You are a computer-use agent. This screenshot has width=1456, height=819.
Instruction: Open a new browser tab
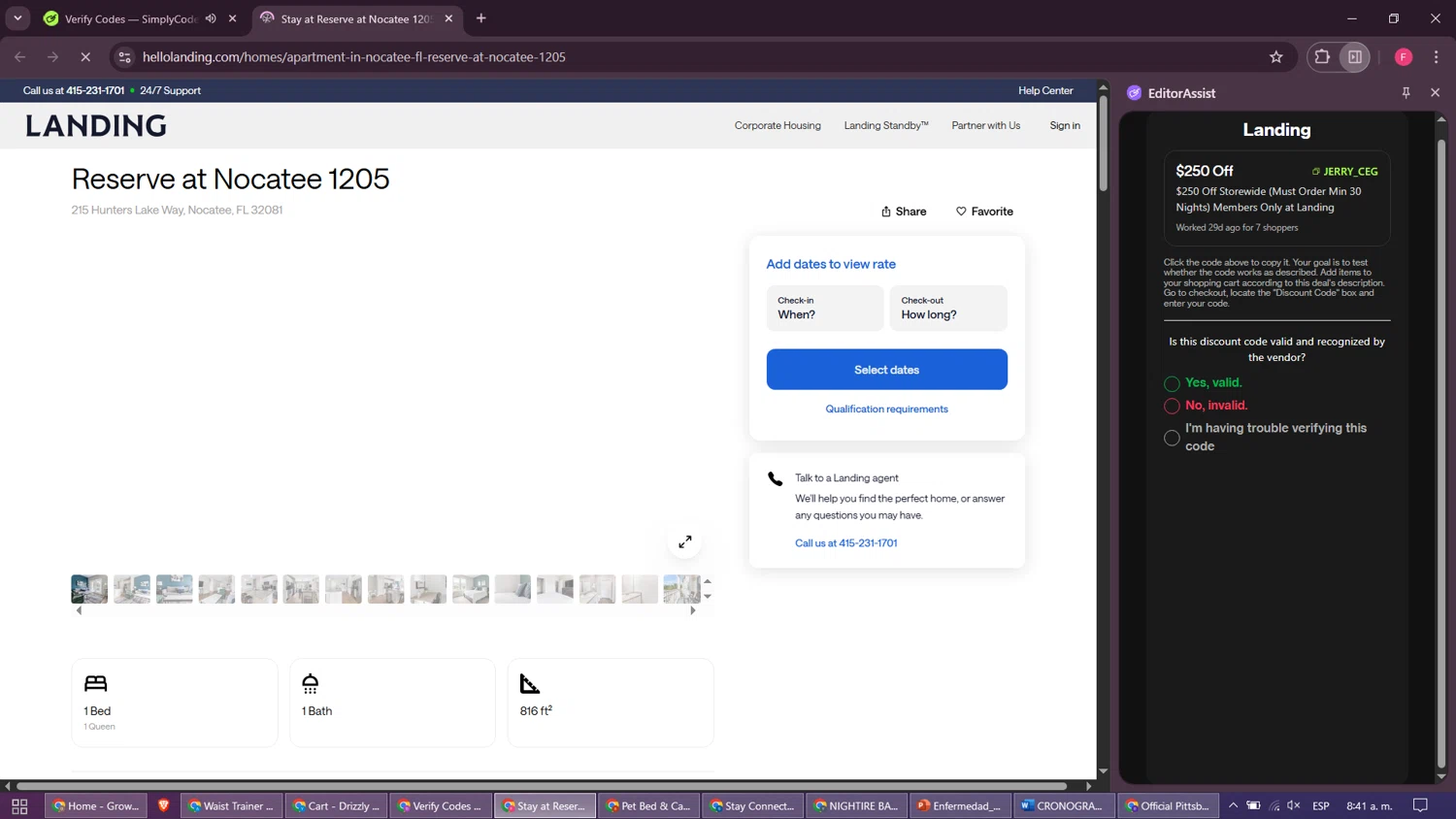(481, 18)
